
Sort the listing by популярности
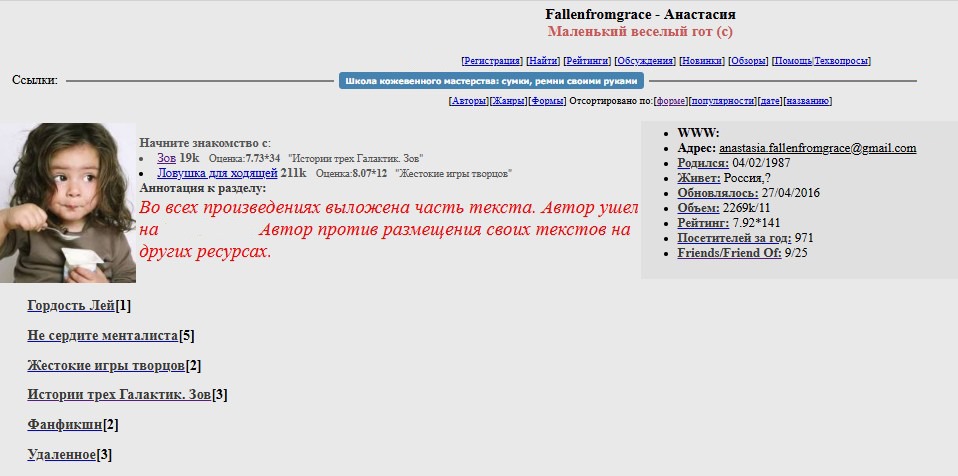pos(721,101)
